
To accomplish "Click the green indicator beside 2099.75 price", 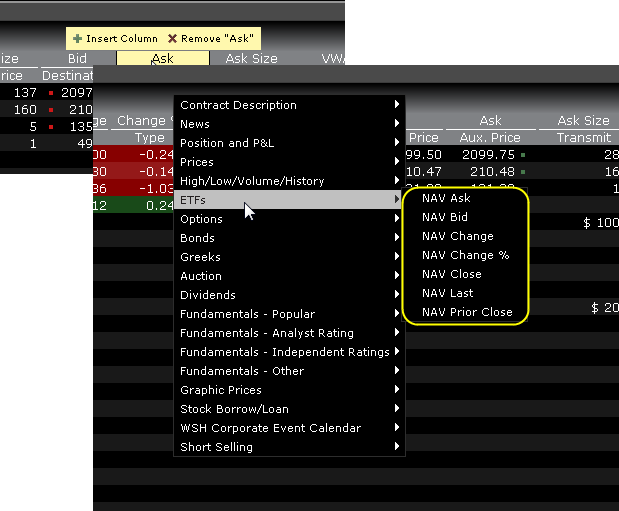I will pyautogui.click(x=523, y=155).
